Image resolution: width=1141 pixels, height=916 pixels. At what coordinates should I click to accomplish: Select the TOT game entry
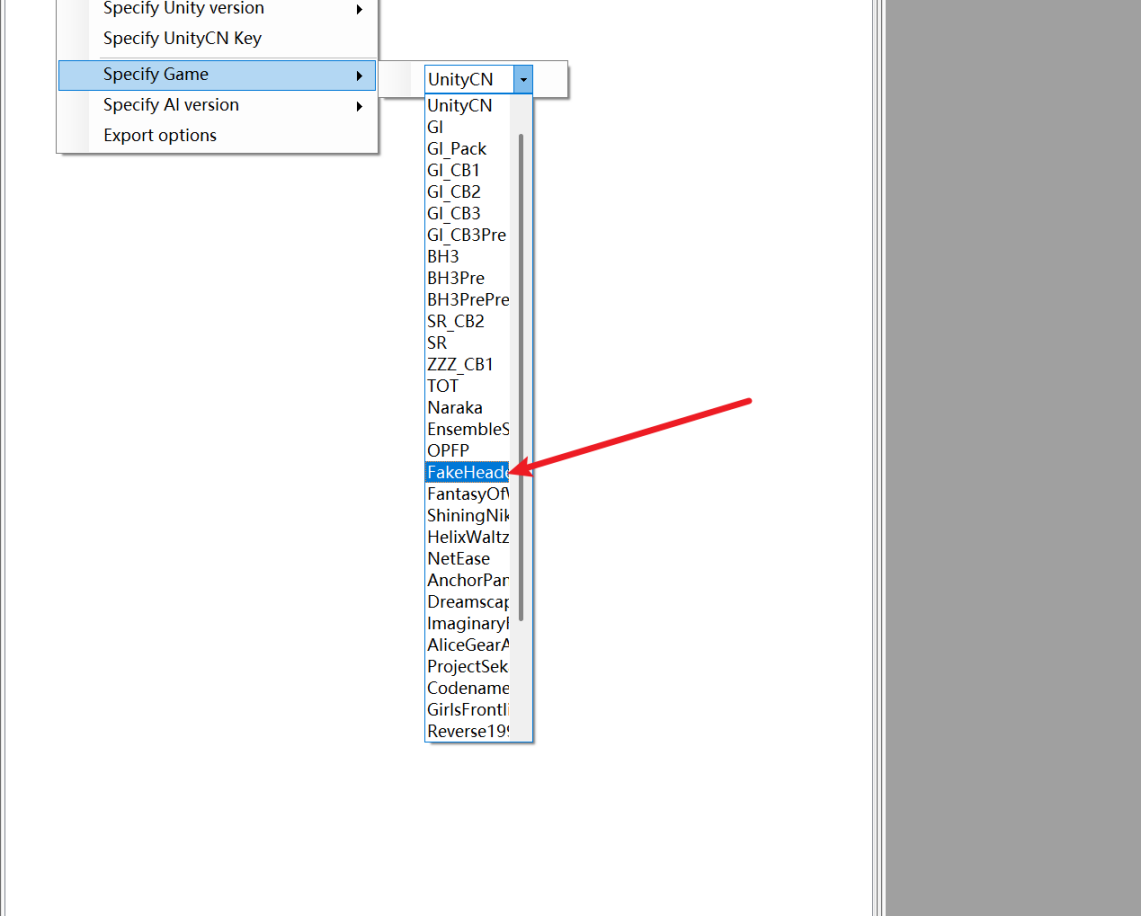pos(467,386)
